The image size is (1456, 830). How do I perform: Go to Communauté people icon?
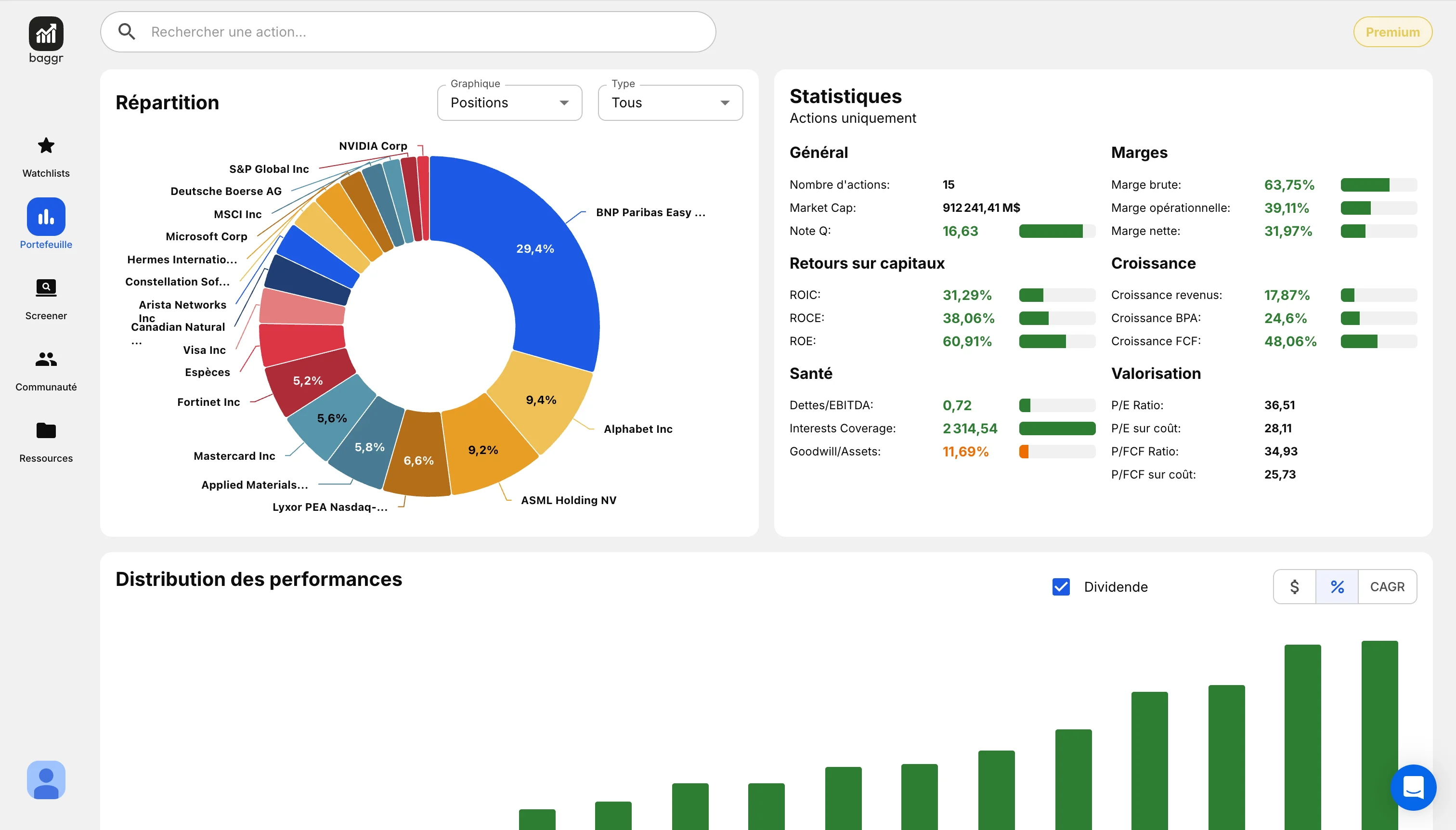coord(46,359)
